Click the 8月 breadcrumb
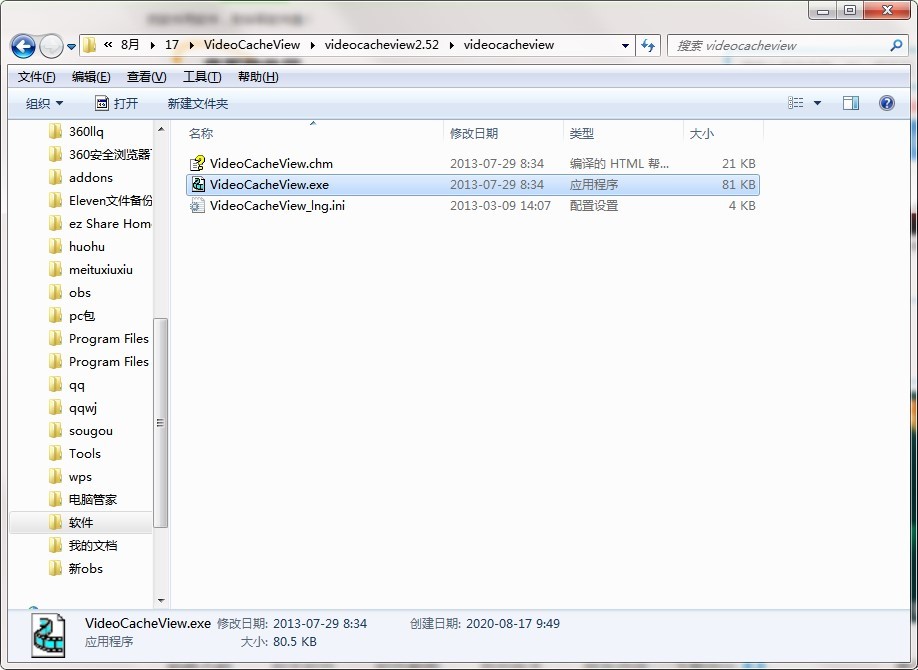The width and height of the screenshot is (918, 670). coord(130,45)
